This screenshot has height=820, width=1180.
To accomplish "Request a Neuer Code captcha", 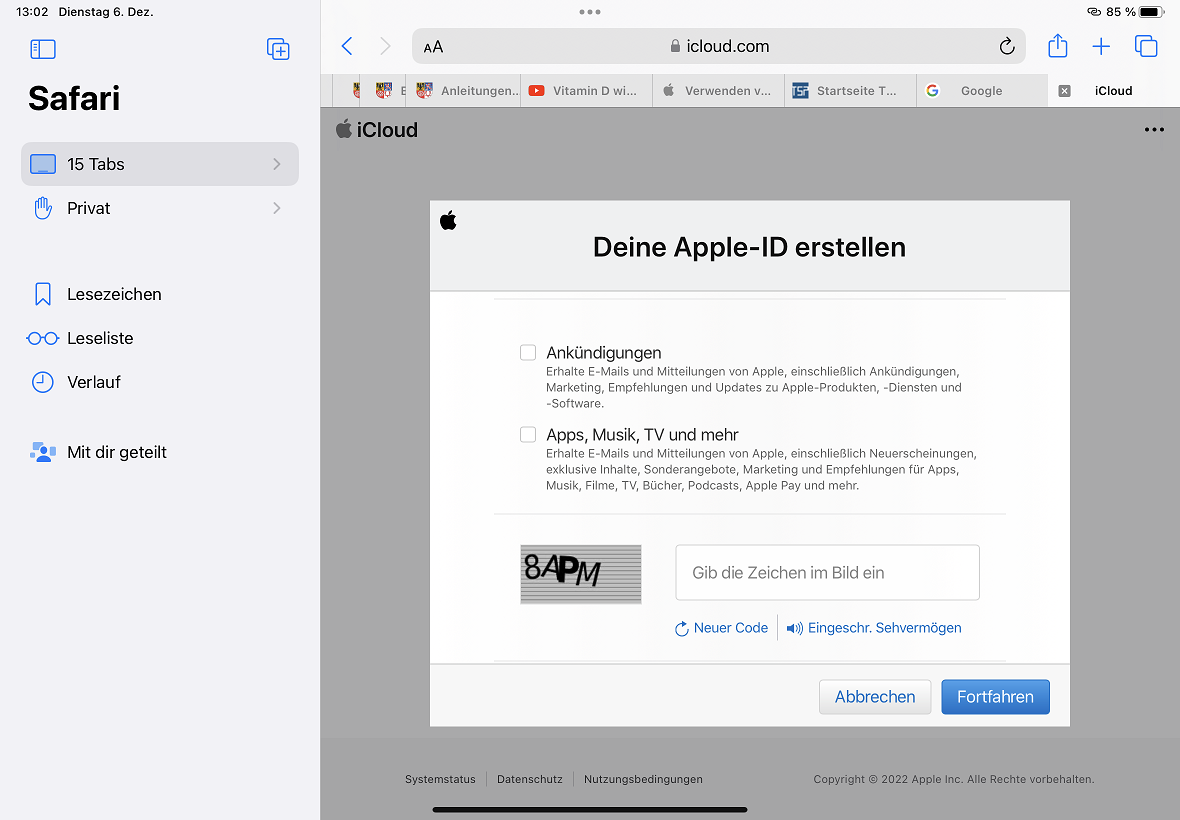I will pos(722,628).
